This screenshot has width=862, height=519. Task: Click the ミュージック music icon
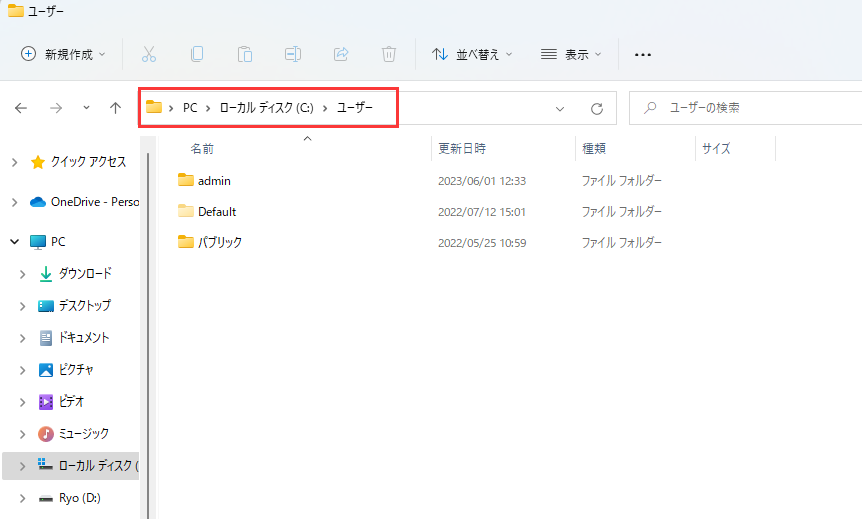pos(46,434)
